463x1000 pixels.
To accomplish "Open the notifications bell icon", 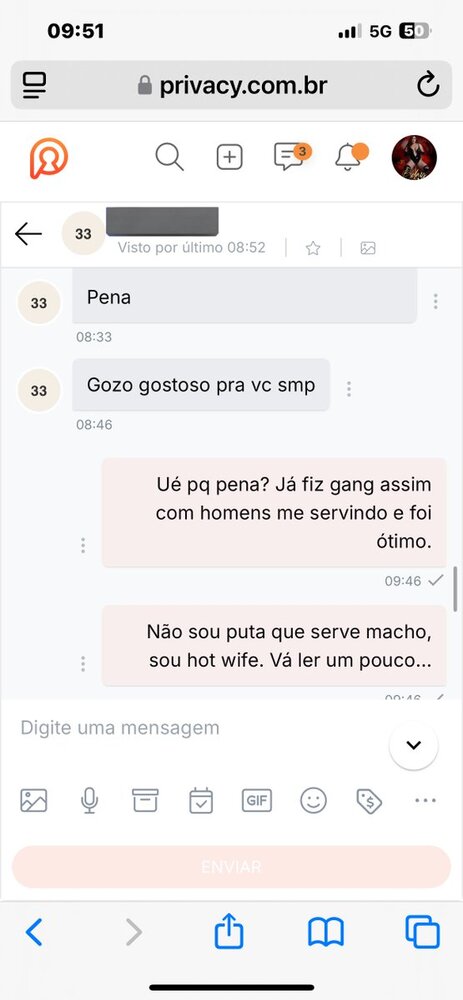I will pos(351,156).
